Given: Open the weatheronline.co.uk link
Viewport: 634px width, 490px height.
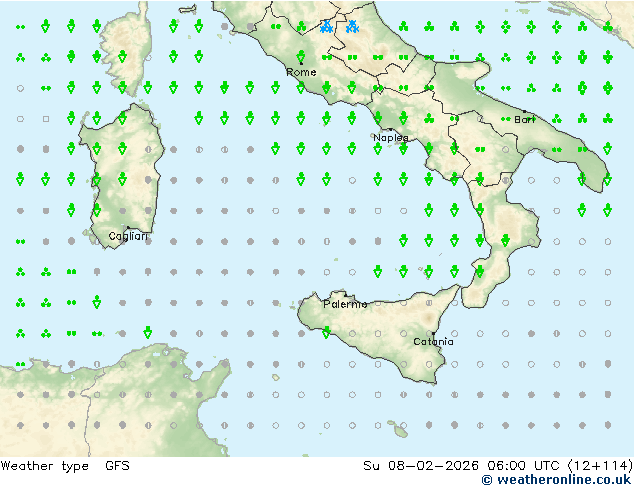Looking at the screenshot, I should tap(557, 480).
